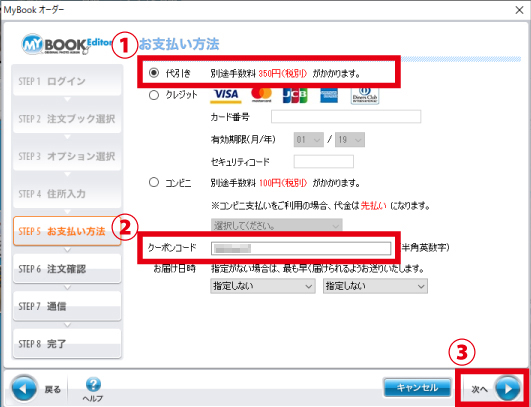Click the お支払い方法 page heading
The height and width of the screenshot is (407, 531).
point(179,44)
